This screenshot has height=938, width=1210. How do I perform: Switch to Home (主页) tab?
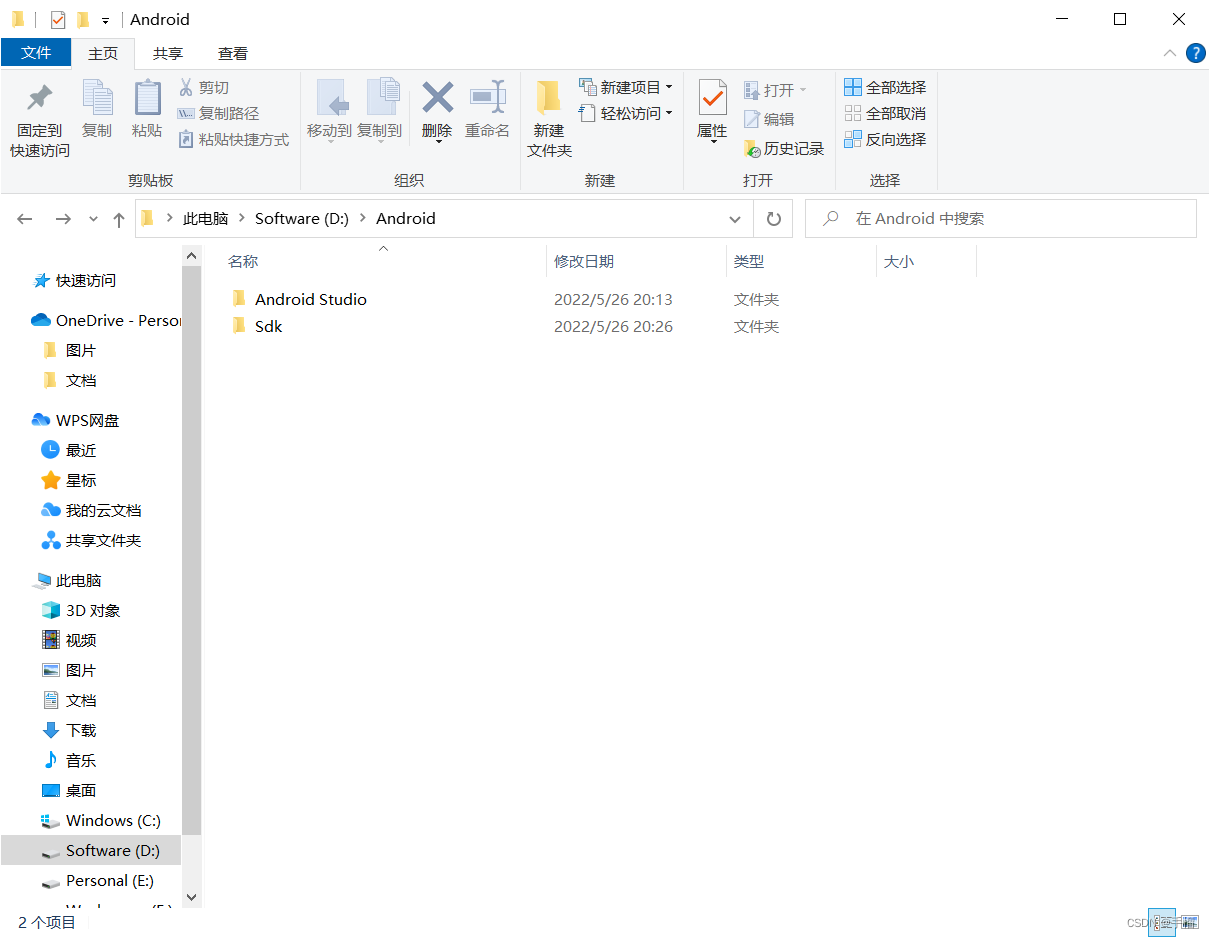click(103, 54)
